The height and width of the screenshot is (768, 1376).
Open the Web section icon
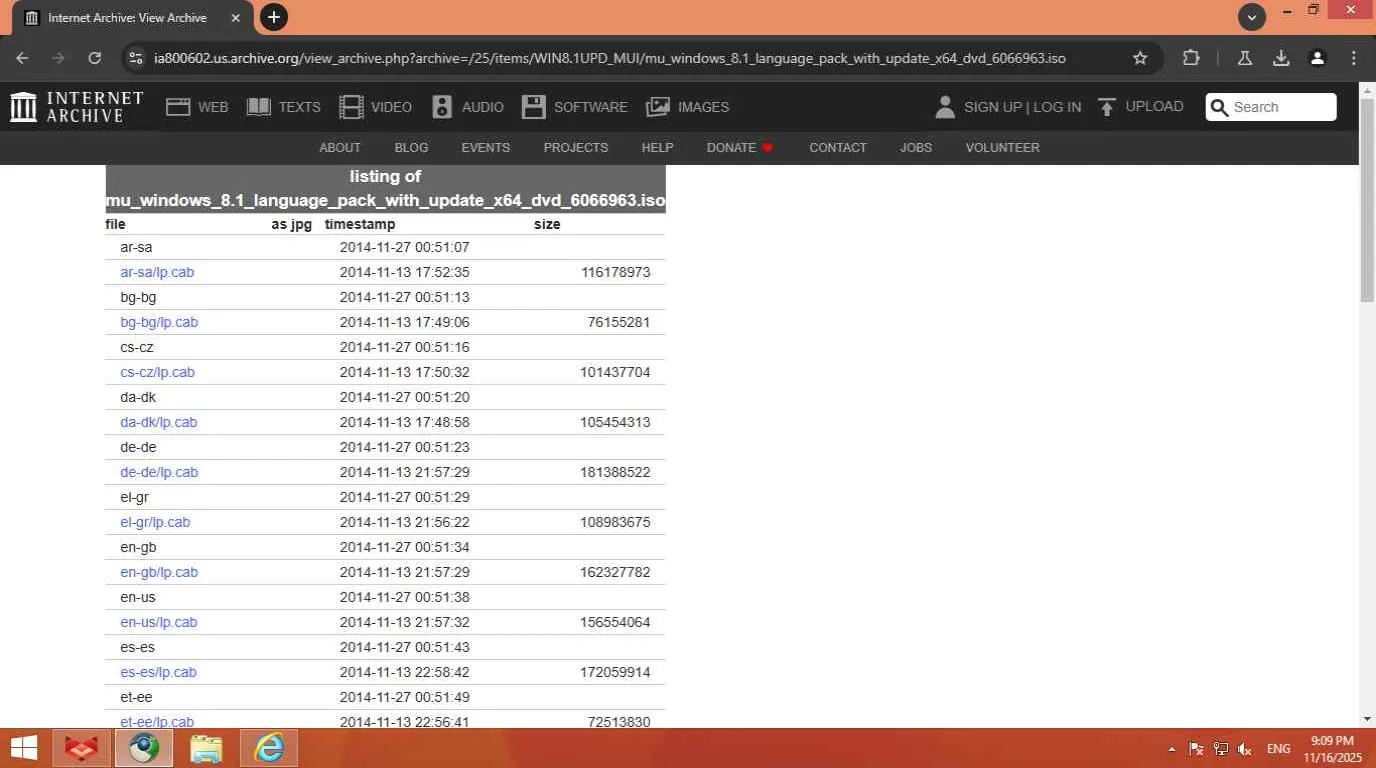pyautogui.click(x=178, y=107)
